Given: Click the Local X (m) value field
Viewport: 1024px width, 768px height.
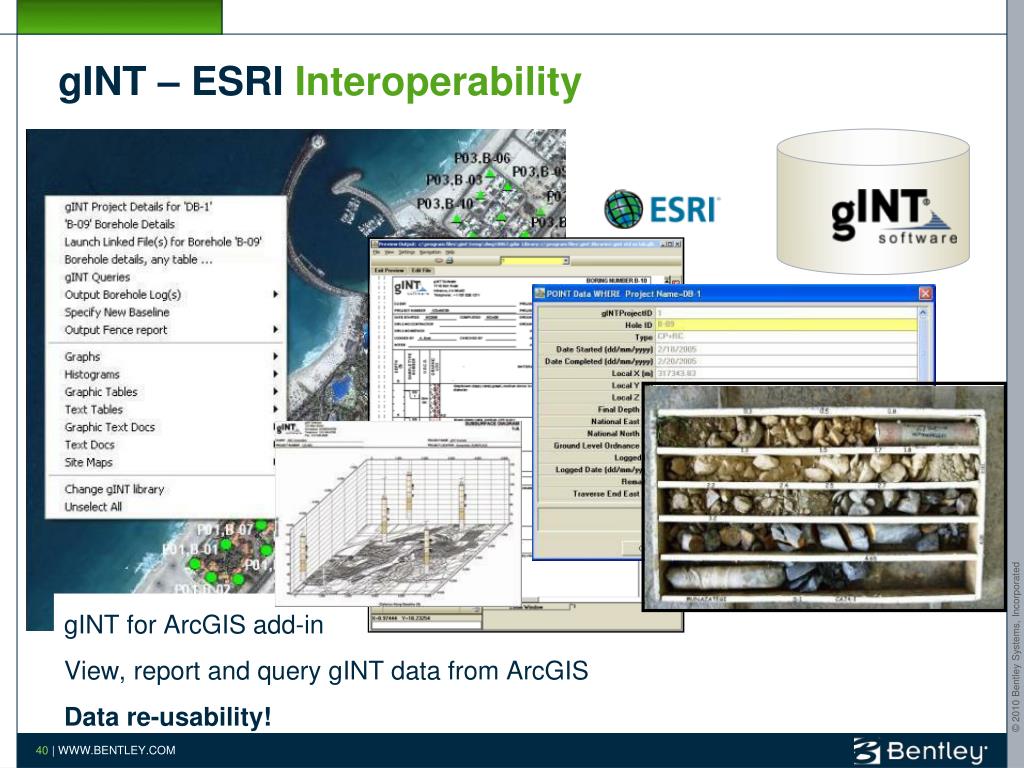Looking at the screenshot, I should (786, 374).
